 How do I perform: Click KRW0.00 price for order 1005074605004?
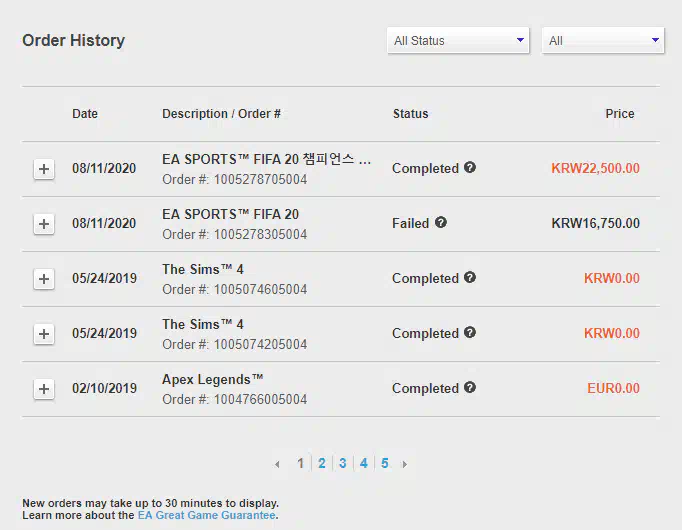pos(612,278)
